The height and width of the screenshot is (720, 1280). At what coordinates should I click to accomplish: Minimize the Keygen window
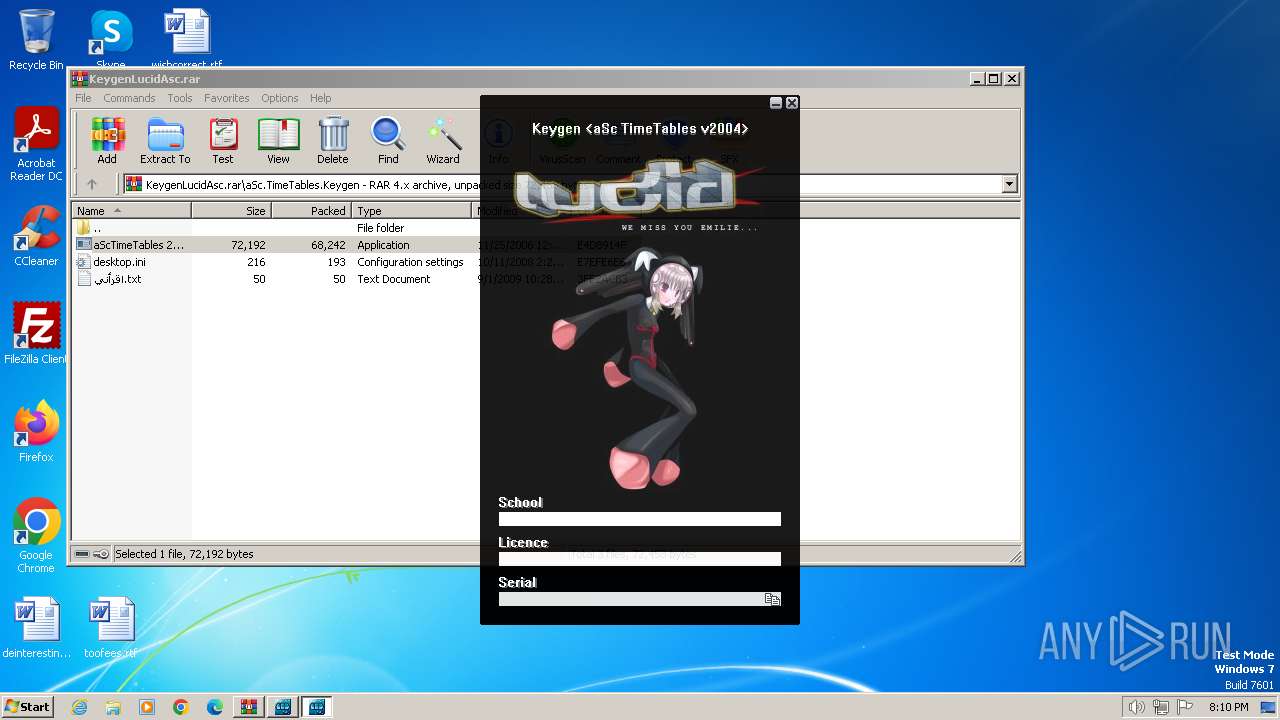tap(776, 103)
